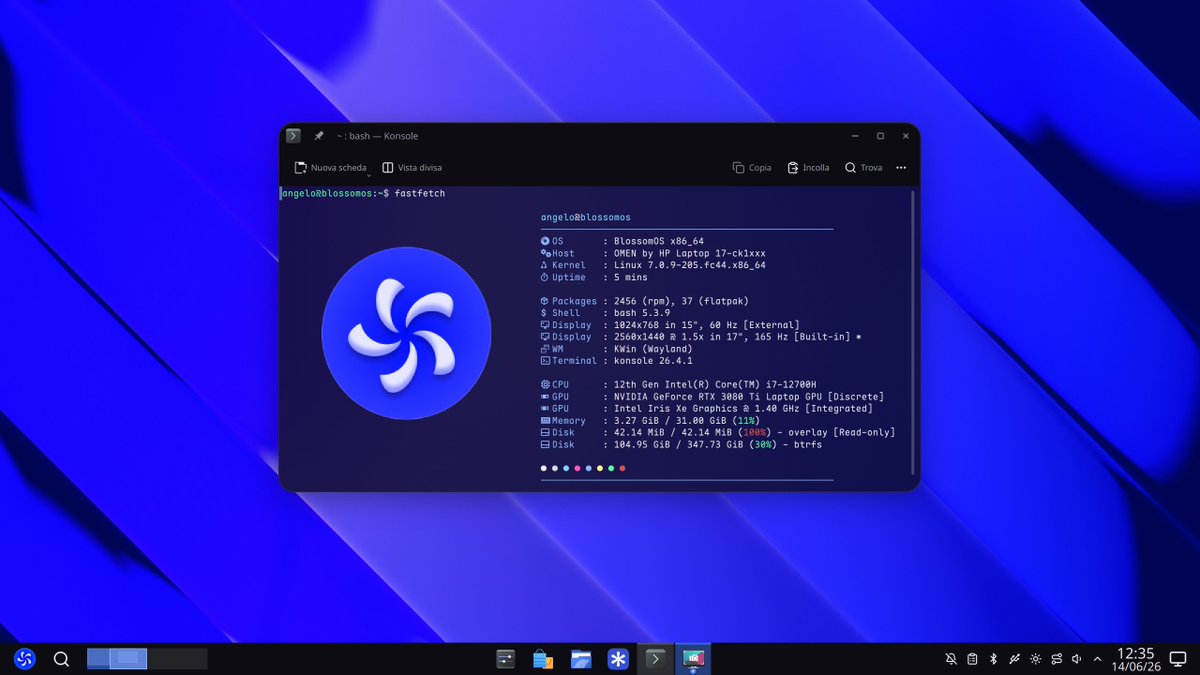The width and height of the screenshot is (1200, 675).
Task: Open the taskbar search icon
Action: point(61,658)
